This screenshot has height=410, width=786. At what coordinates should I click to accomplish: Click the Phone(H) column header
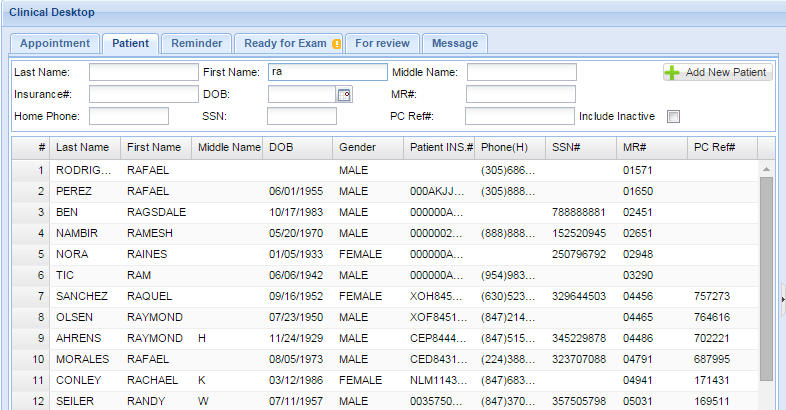tap(510, 147)
